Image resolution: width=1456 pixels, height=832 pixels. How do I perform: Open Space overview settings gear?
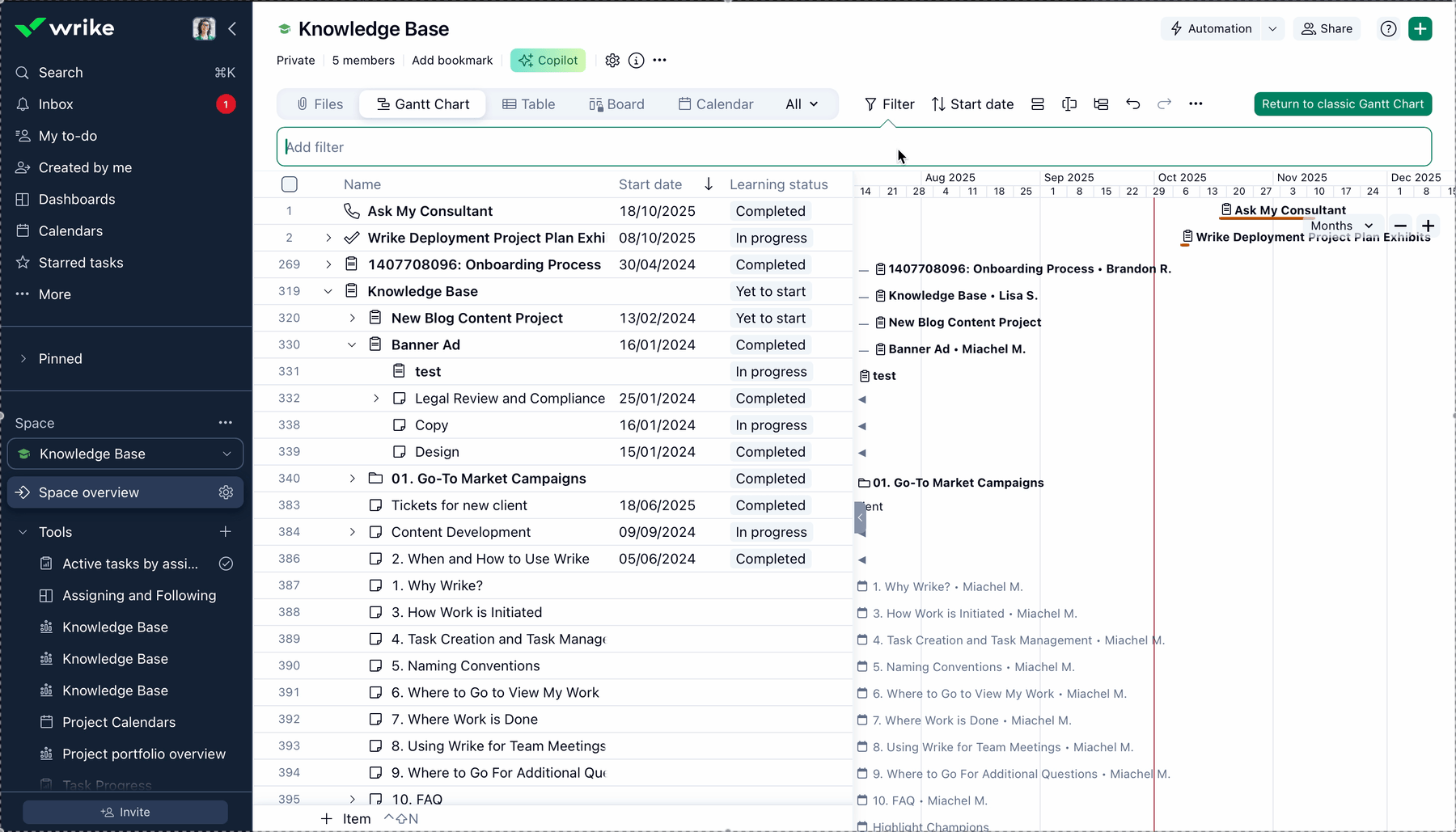point(226,492)
